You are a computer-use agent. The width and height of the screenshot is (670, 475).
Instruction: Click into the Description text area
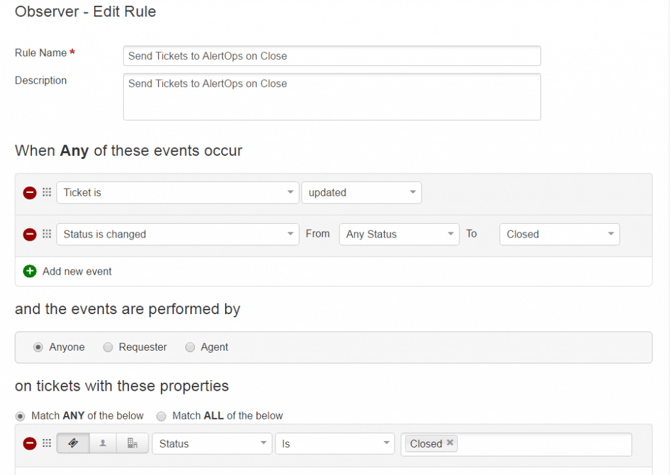(331, 96)
